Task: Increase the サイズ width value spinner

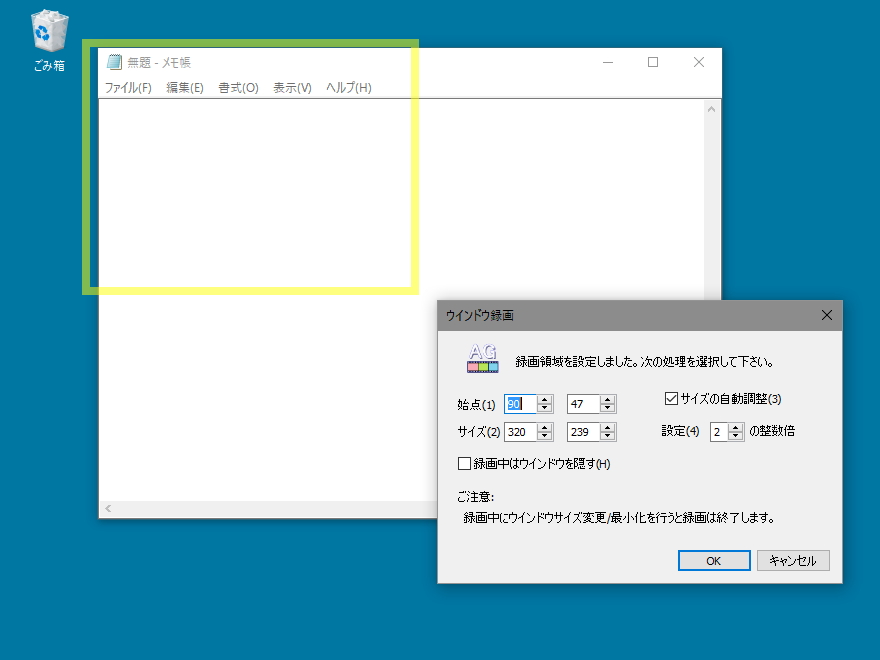Action: (x=542, y=427)
